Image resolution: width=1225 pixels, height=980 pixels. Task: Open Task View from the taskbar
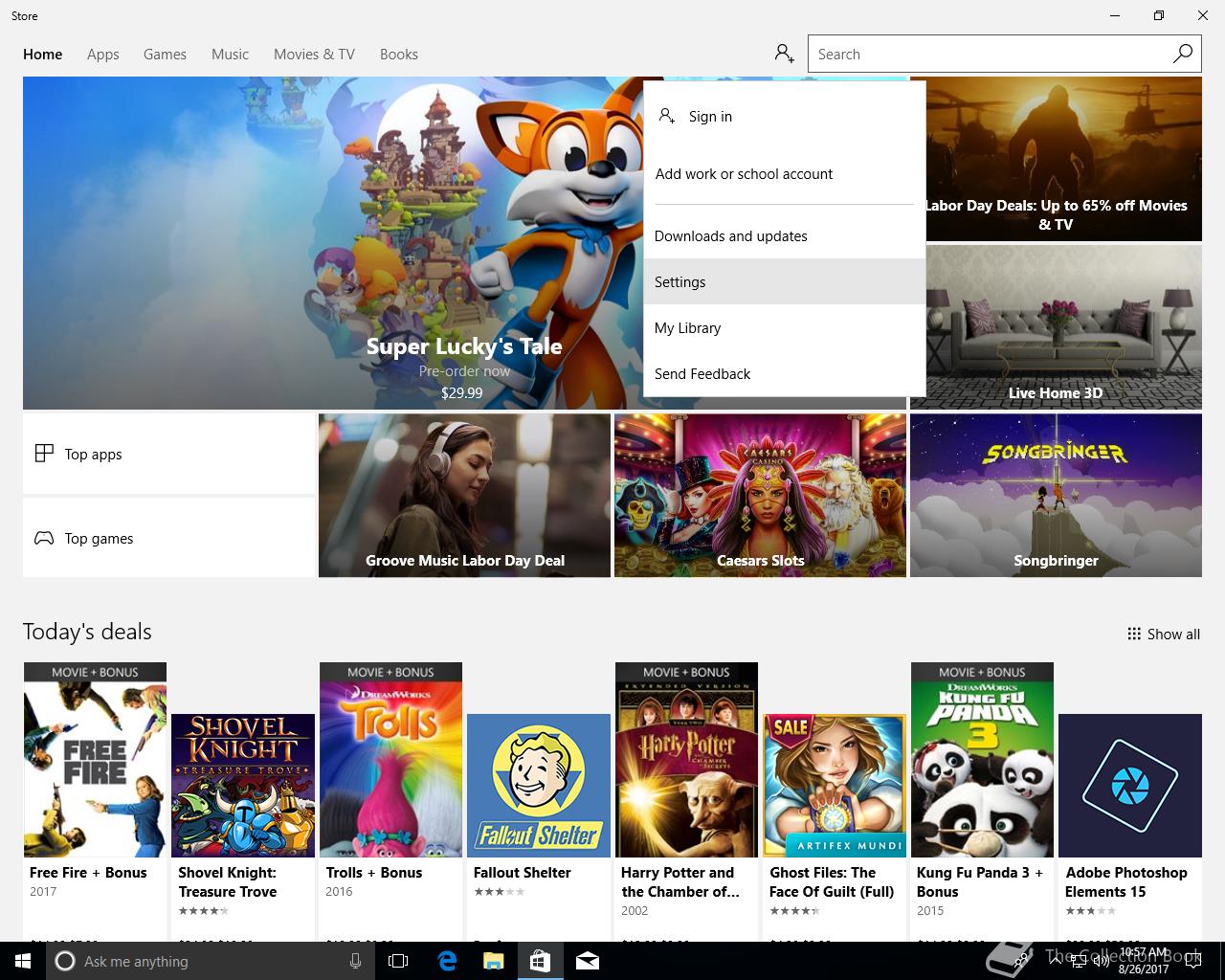pos(398,961)
